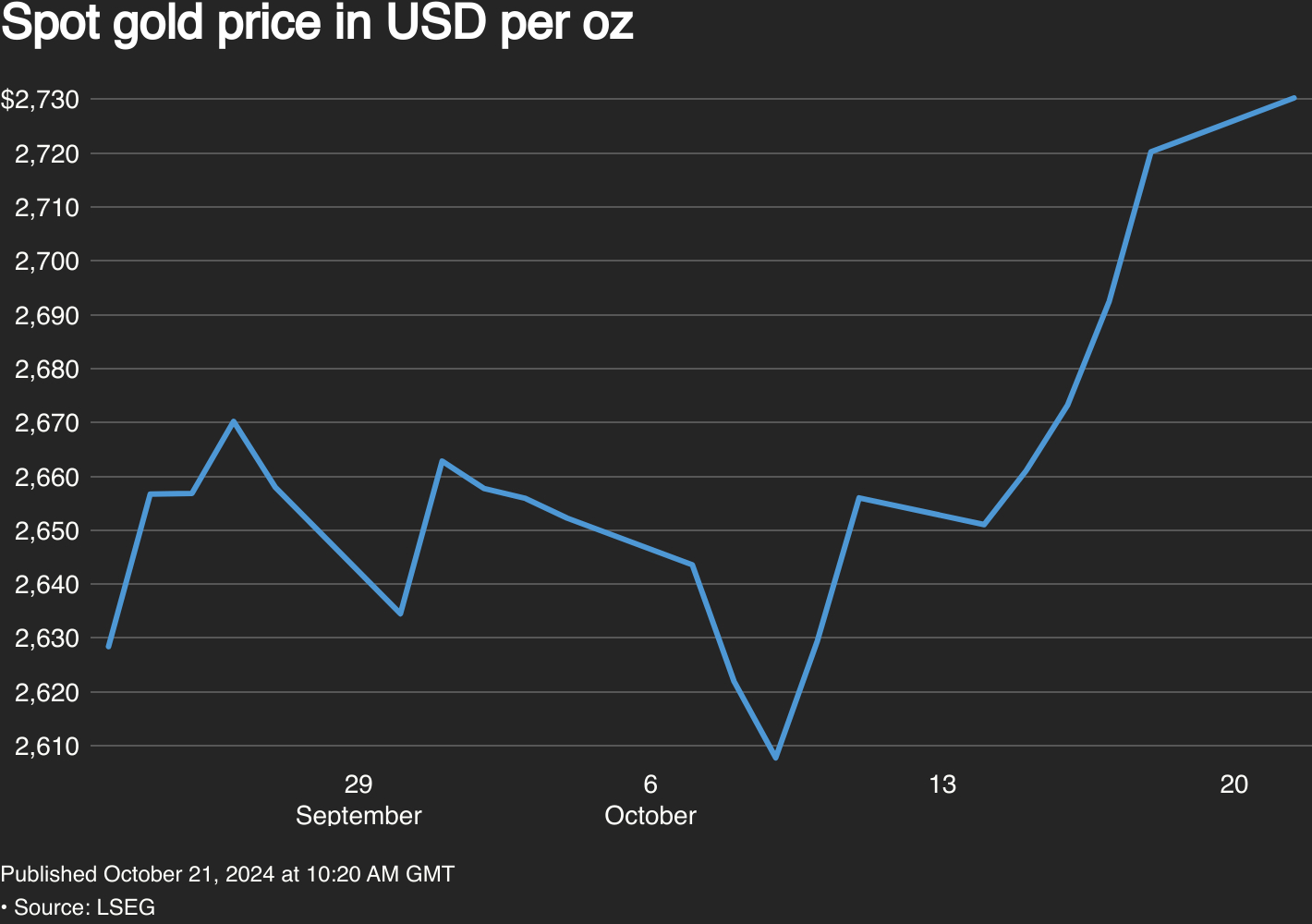Click the 20 x-axis date label
Image resolution: width=1312 pixels, height=924 pixels.
1233,785
